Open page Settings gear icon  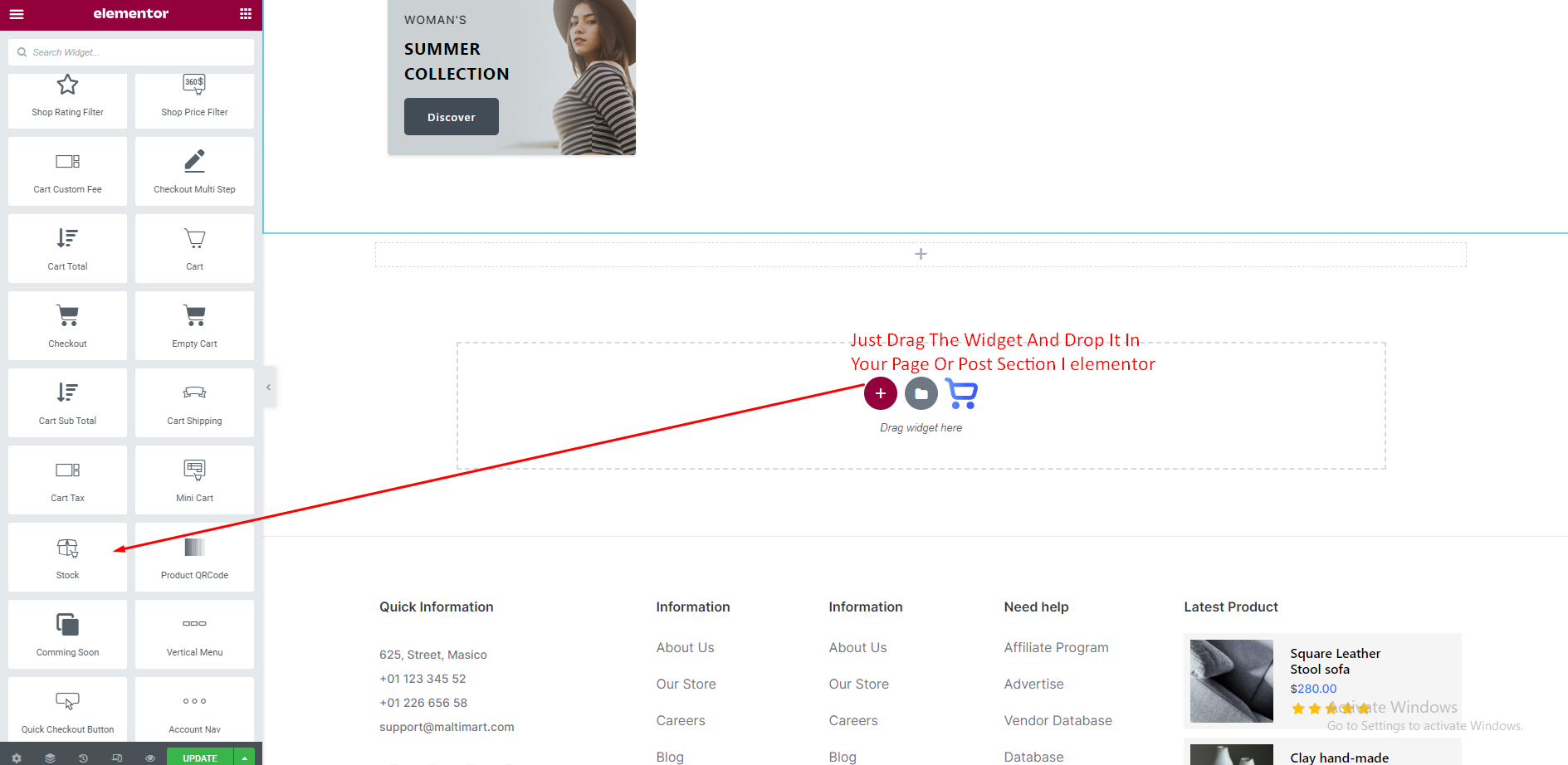(17, 758)
